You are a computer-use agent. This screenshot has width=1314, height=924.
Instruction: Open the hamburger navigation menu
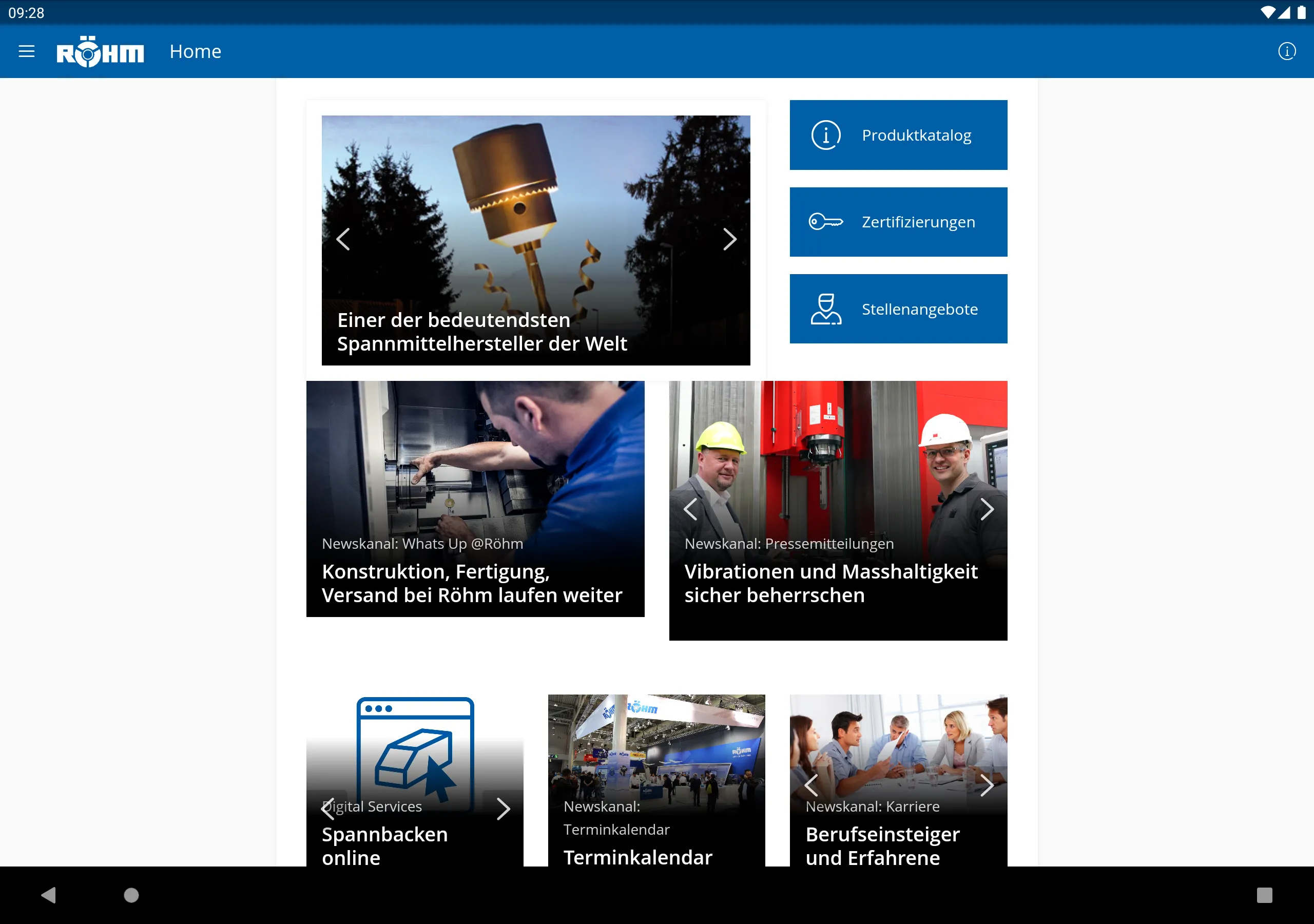(x=26, y=51)
